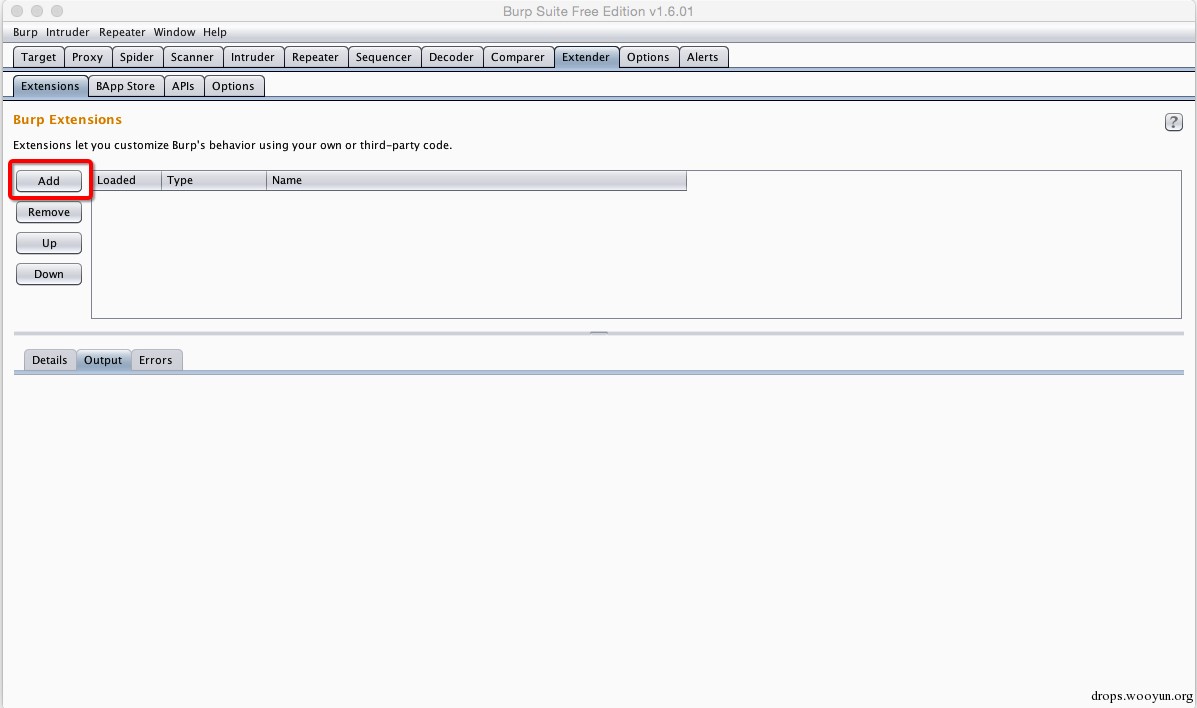1197x708 pixels.
Task: Move extension Down in the list
Action: [49, 274]
